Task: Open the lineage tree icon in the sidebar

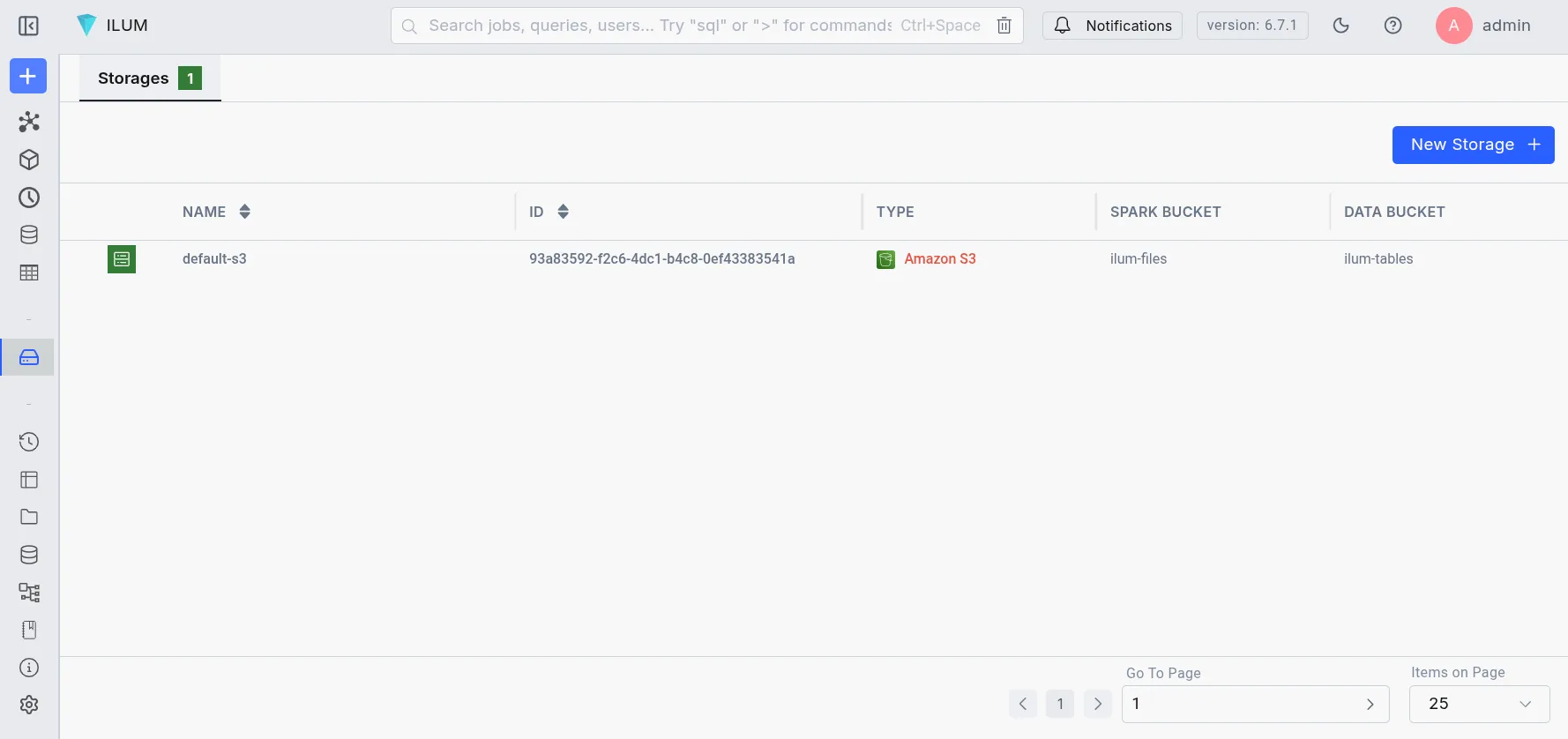Action: 29,593
